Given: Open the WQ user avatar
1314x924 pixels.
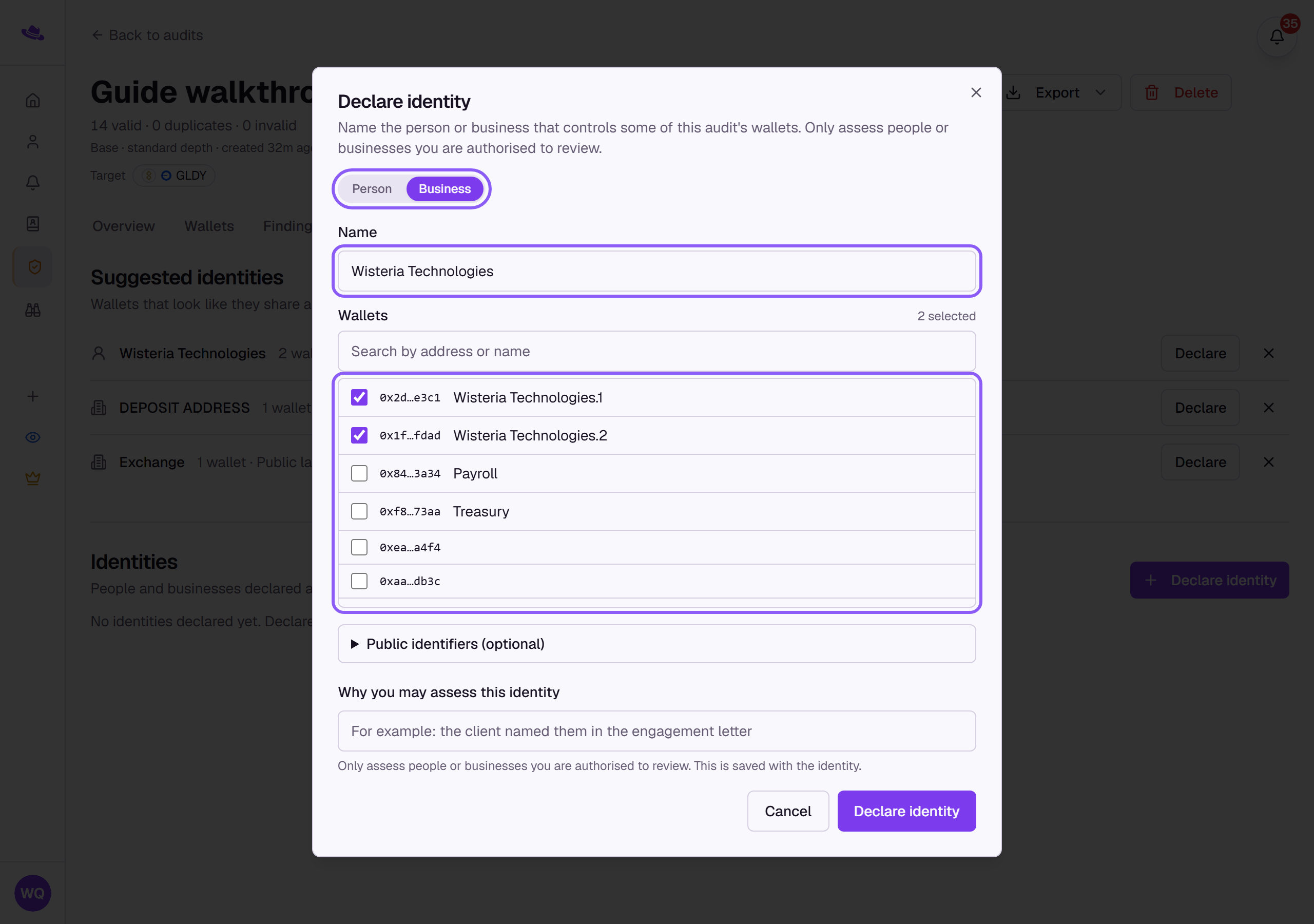Looking at the screenshot, I should [x=33, y=893].
